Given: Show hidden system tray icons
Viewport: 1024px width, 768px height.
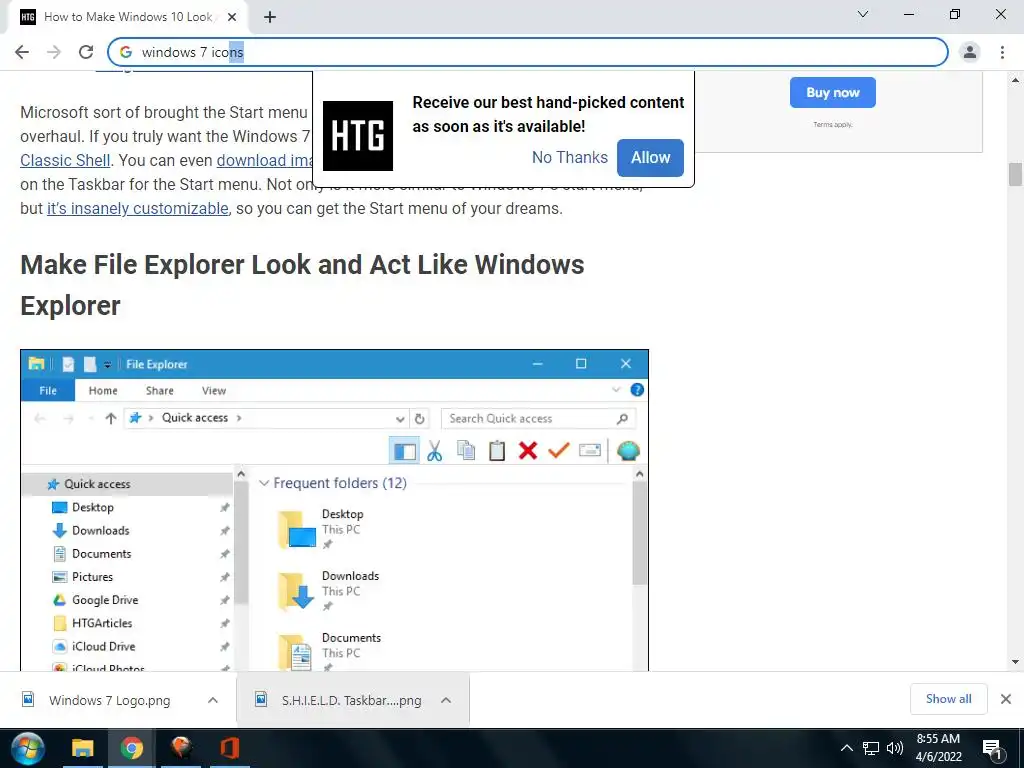Looking at the screenshot, I should click(x=846, y=748).
